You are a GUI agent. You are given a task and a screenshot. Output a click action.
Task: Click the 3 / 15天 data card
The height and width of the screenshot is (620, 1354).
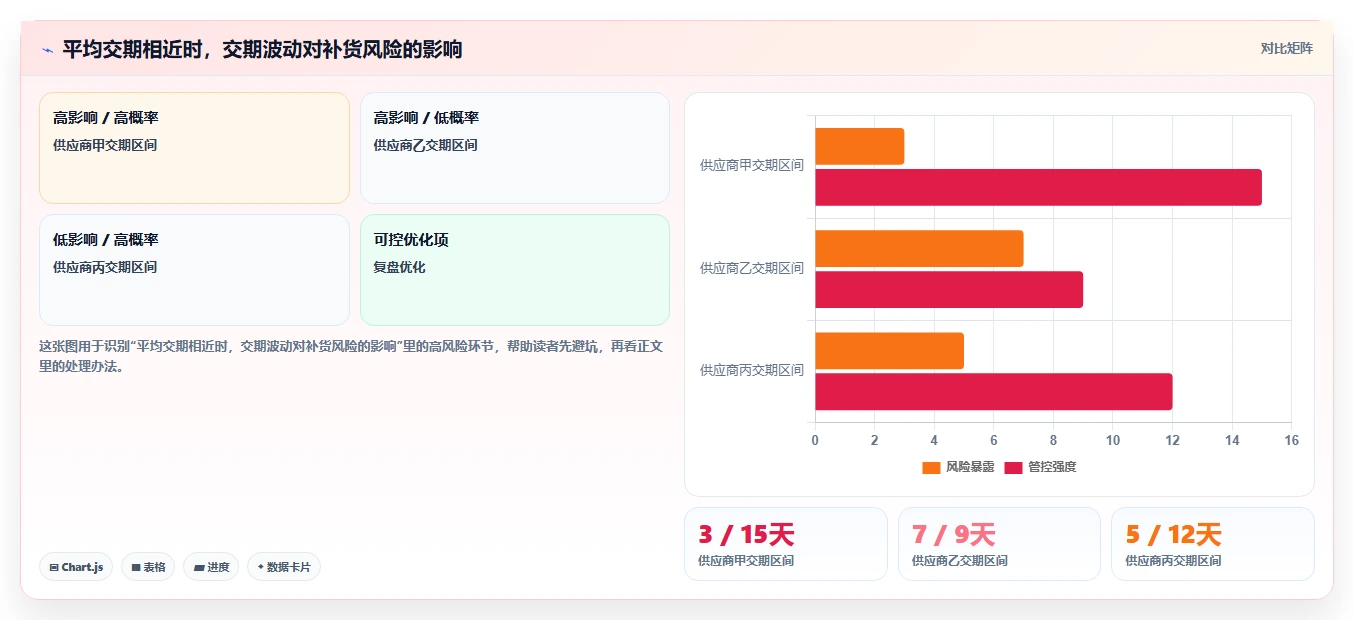coord(786,544)
